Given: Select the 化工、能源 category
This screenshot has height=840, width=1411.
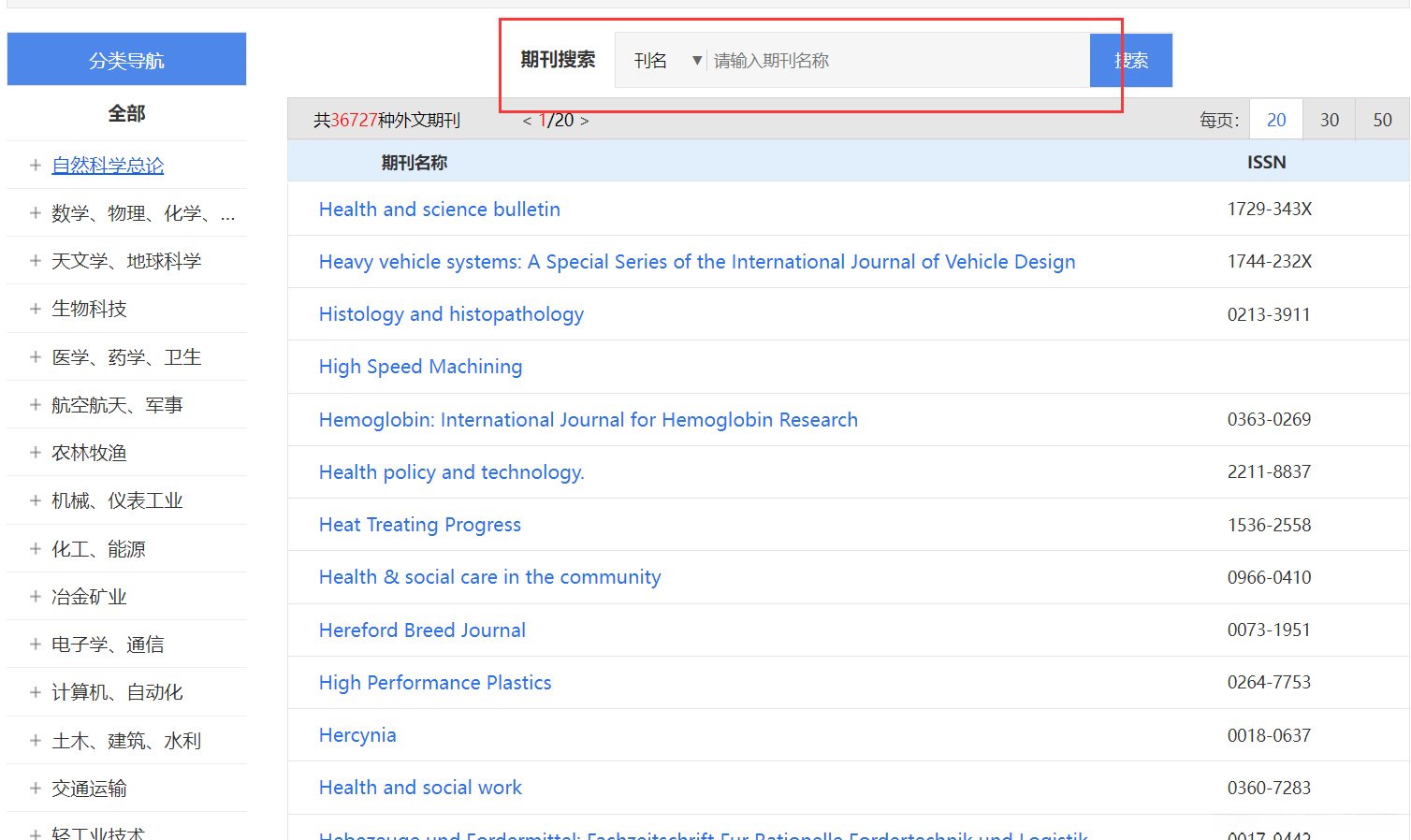Looking at the screenshot, I should [x=98, y=549].
